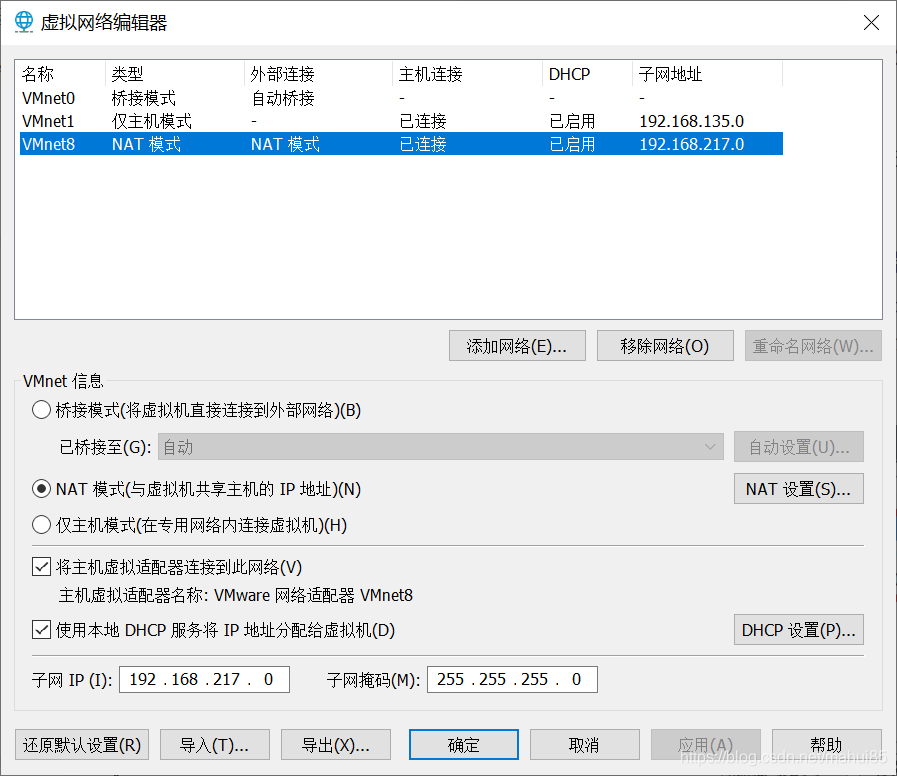Open the 已桥接至 dropdown
Viewport: 897px width, 776px height.
(440, 447)
